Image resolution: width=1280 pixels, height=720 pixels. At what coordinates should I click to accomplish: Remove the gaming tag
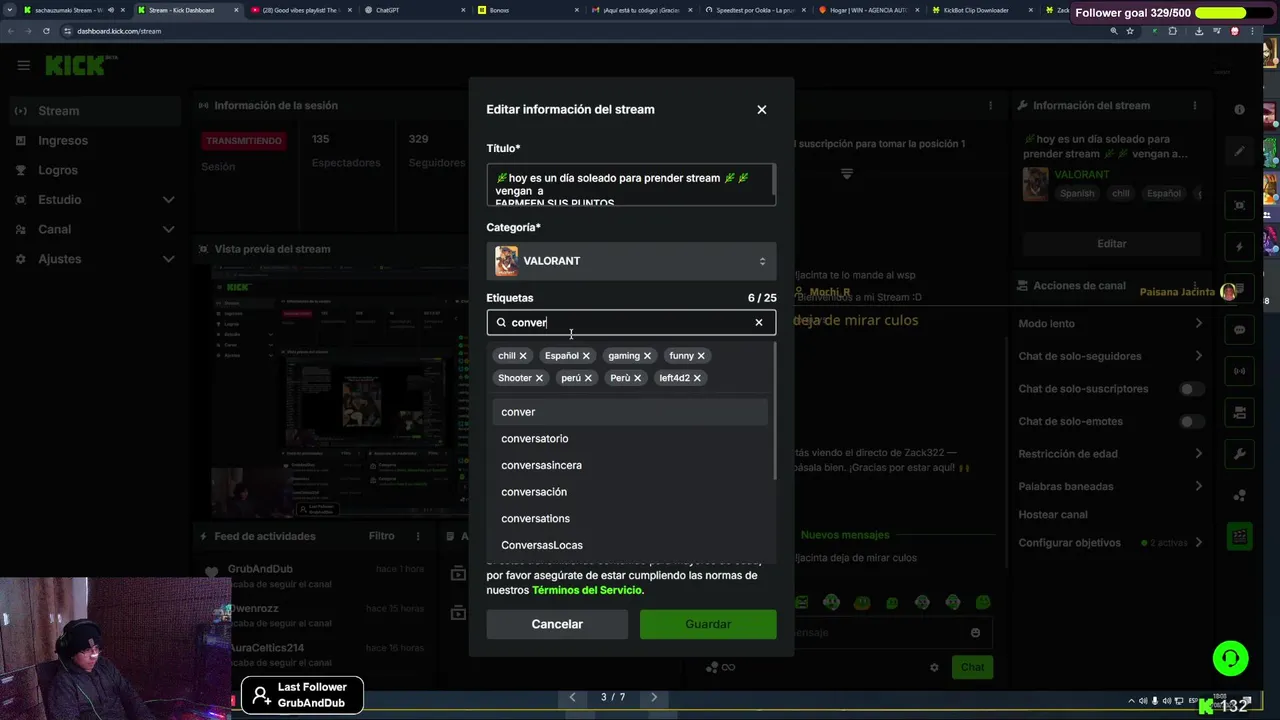(647, 356)
